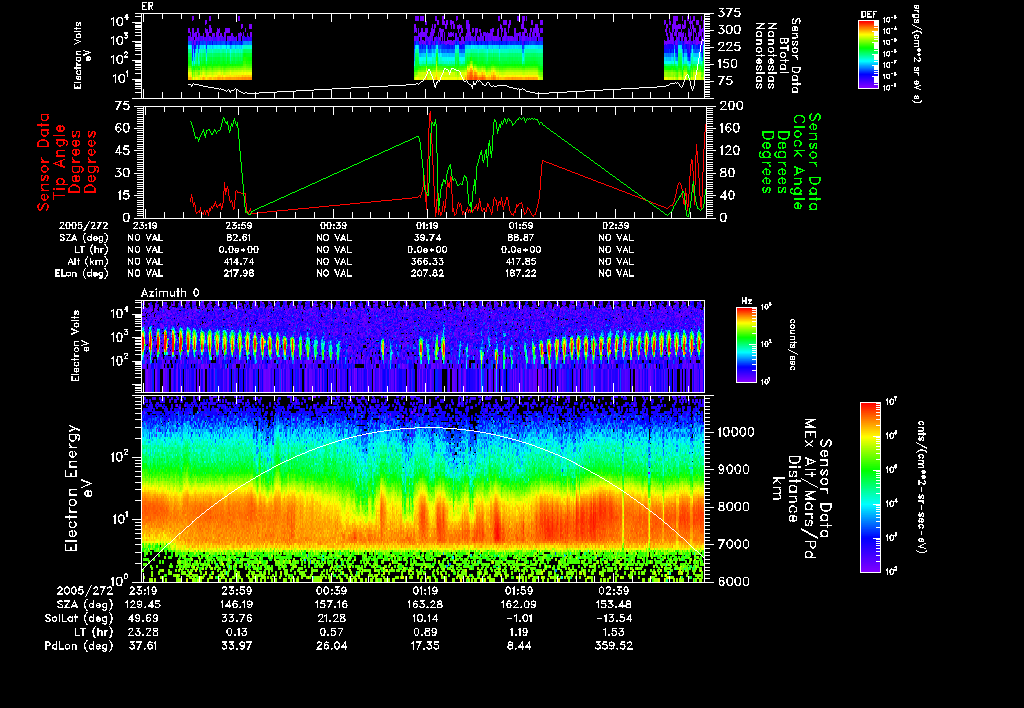Click the ER spectrogram block near 01:19
This screenshot has height=708, width=1024.
tap(478, 50)
